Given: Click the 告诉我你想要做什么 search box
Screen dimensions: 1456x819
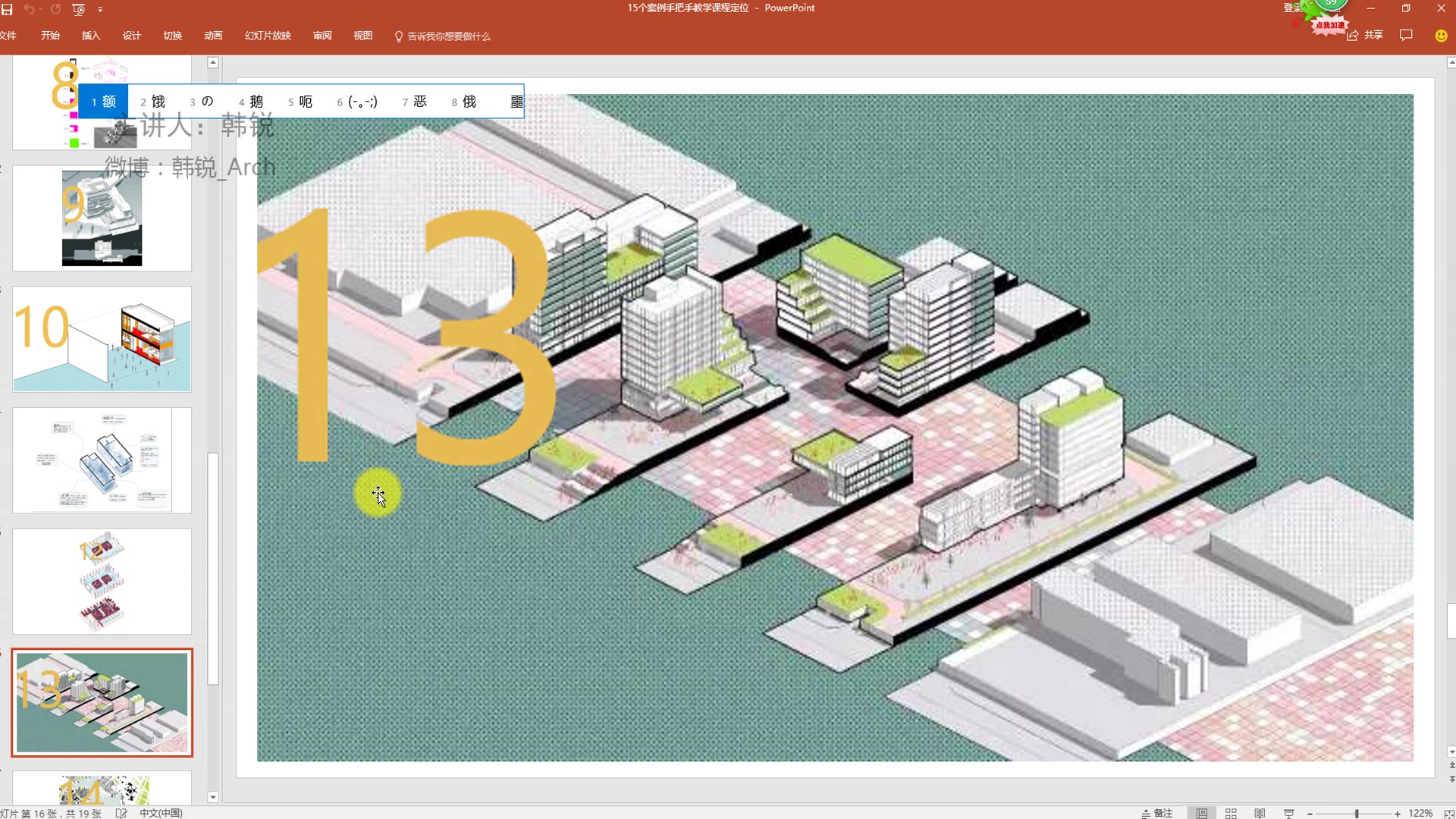Looking at the screenshot, I should pyautogui.click(x=443, y=36).
